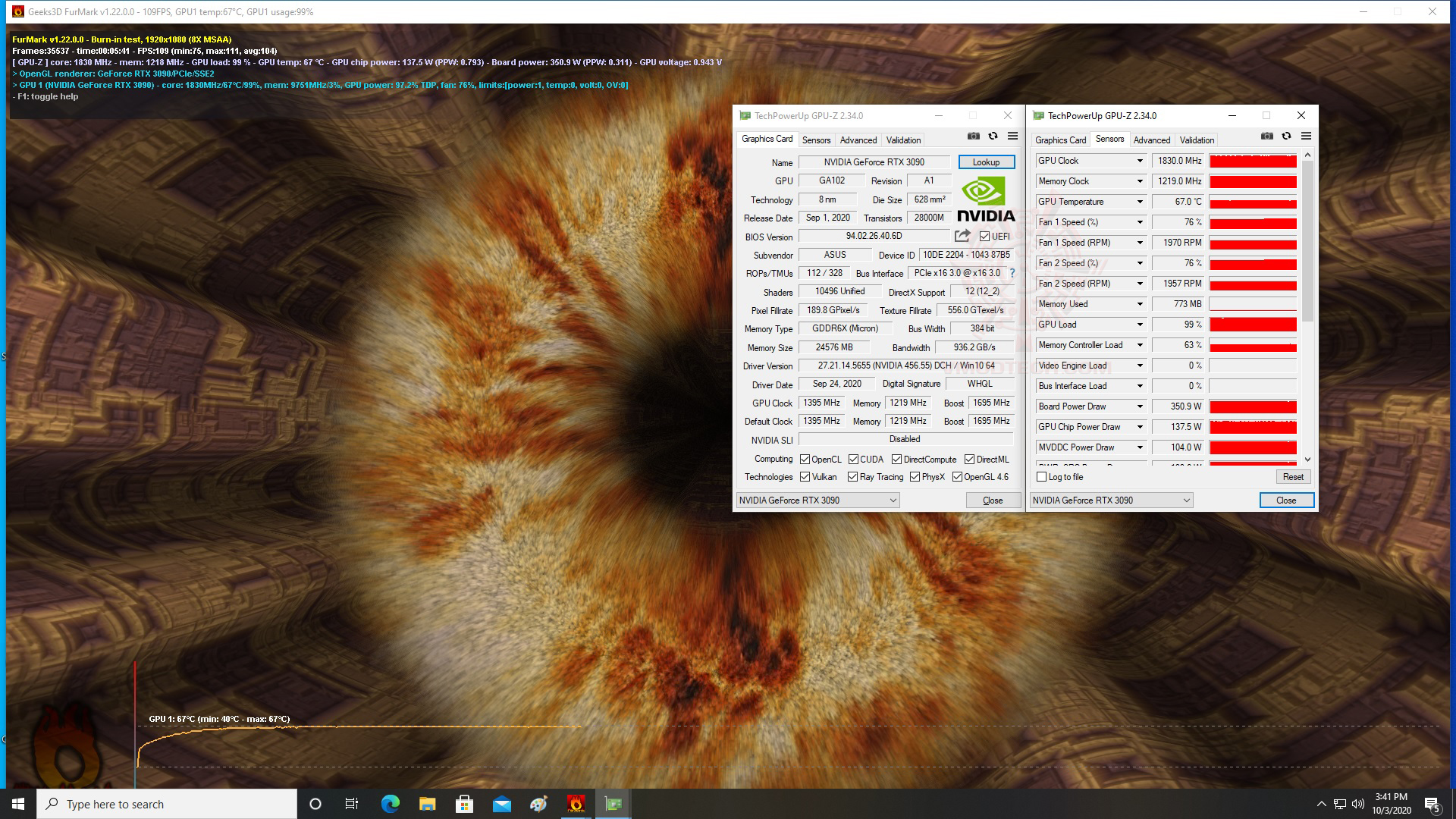Click the Lookup button
This screenshot has height=819, width=1456.
[986, 162]
